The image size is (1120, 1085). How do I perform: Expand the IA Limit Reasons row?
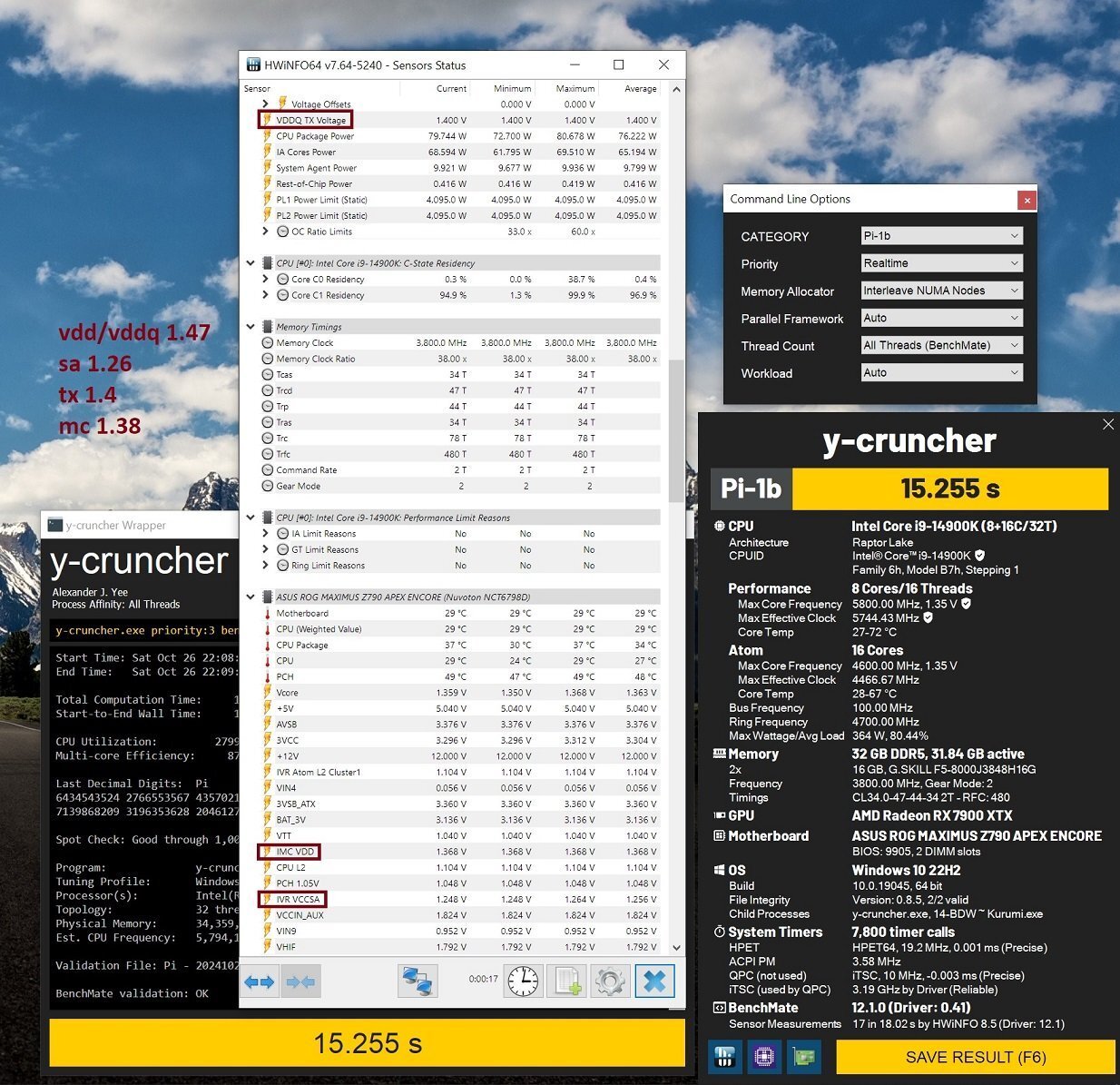(x=265, y=534)
